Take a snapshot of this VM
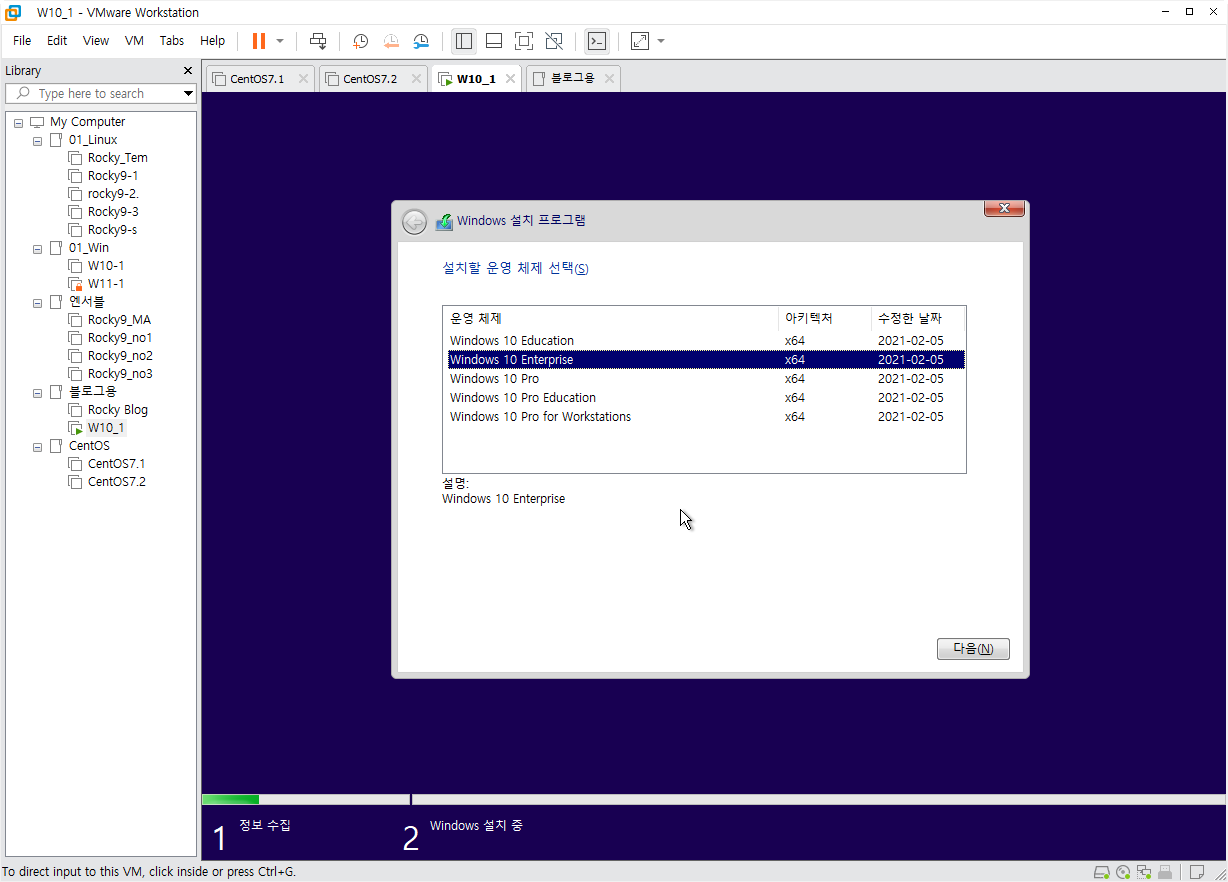Image resolution: width=1228 pixels, height=882 pixels. point(360,41)
